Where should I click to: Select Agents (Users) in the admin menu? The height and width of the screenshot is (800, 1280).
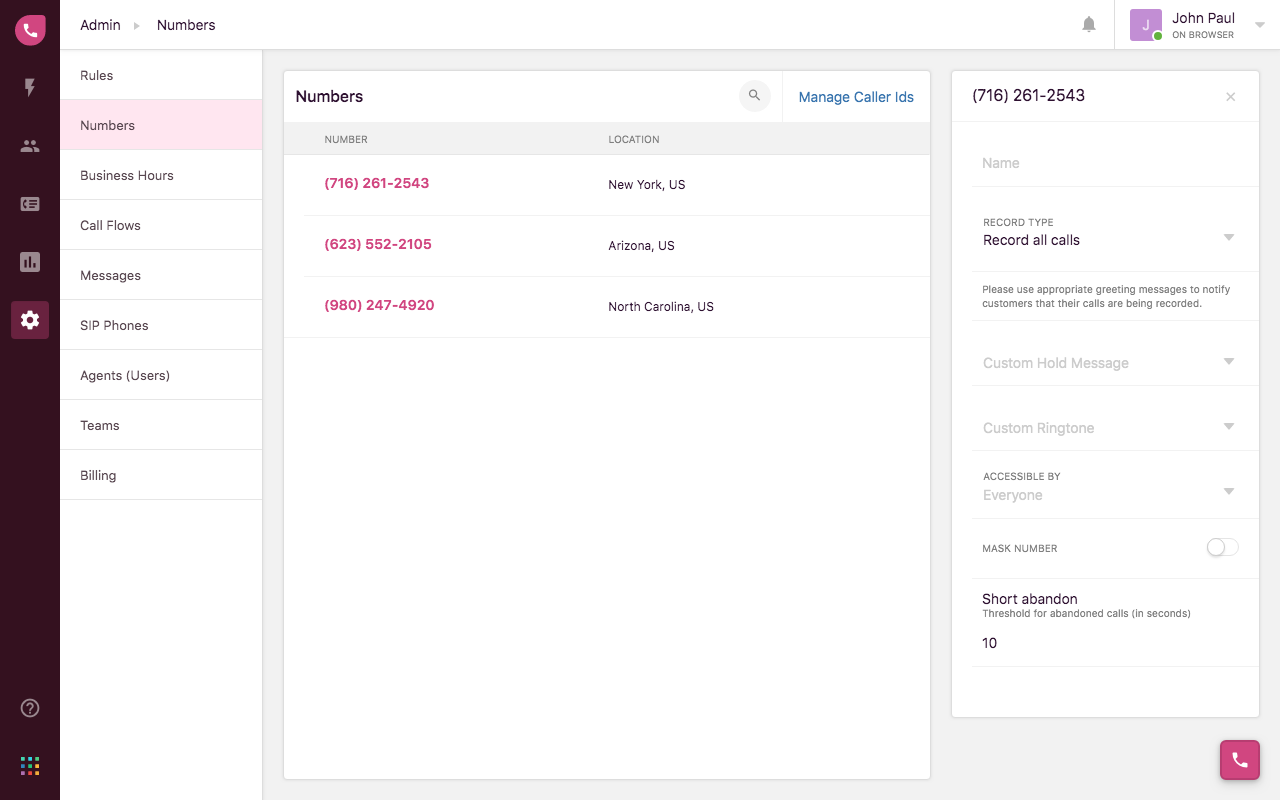(x=161, y=375)
